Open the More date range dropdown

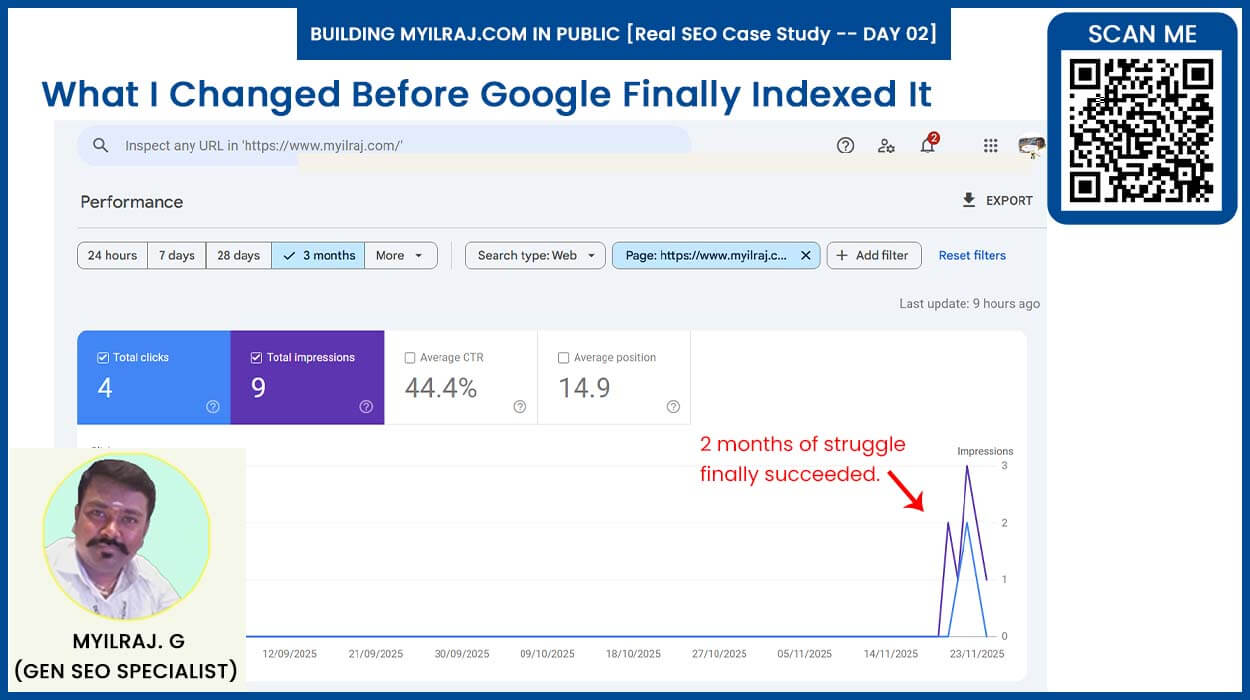399,255
